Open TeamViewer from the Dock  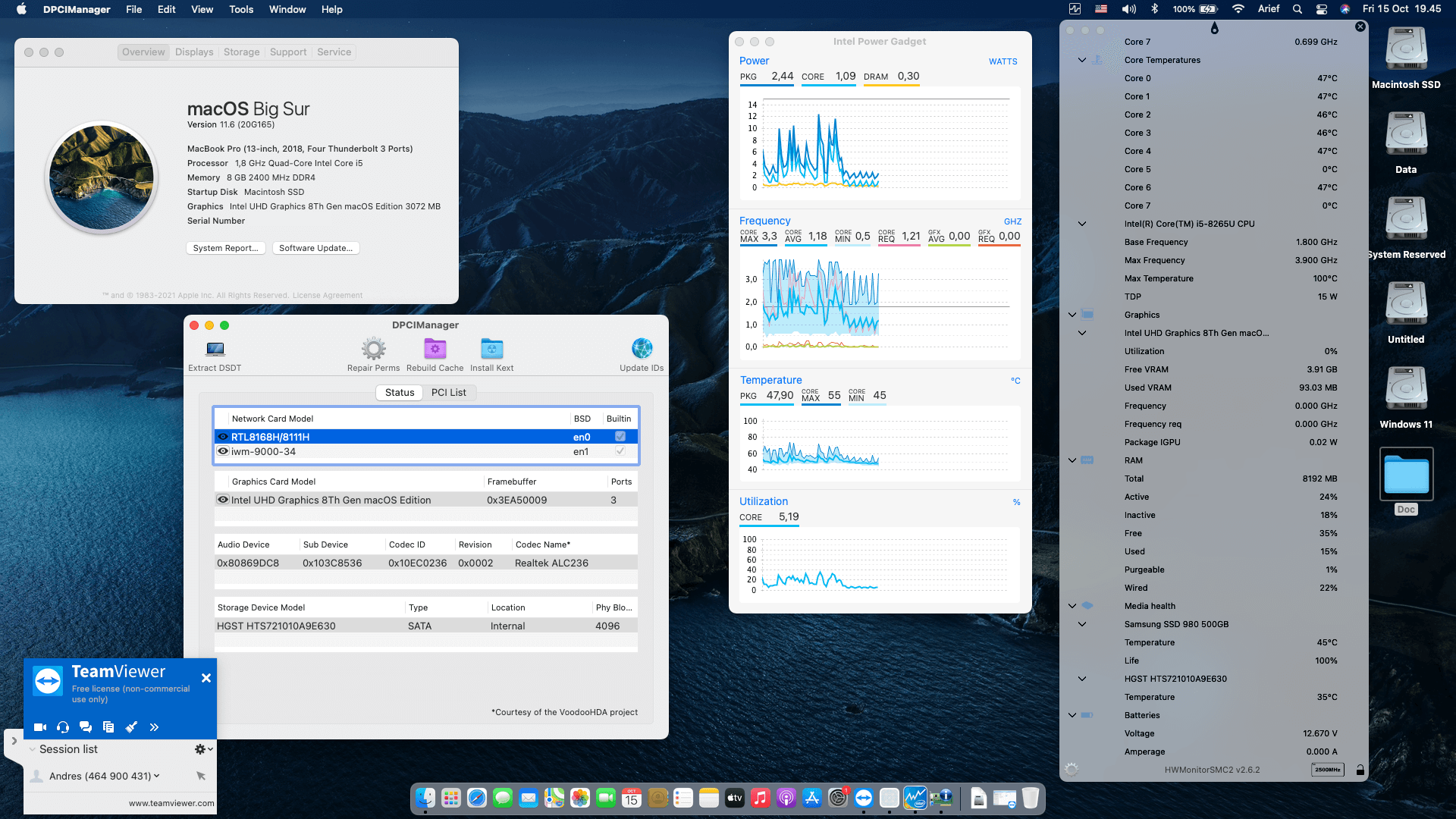click(x=863, y=798)
